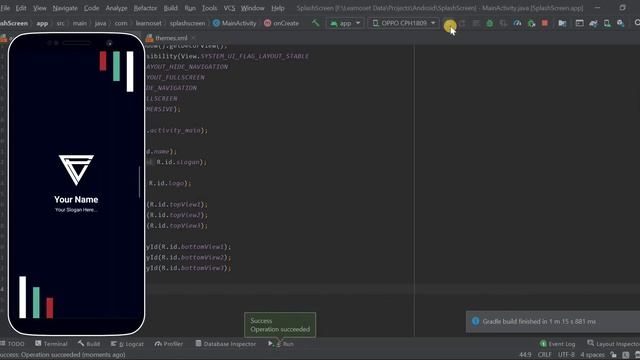
Task: Click Attach Debugger to Android Process icon
Action: [531, 24]
